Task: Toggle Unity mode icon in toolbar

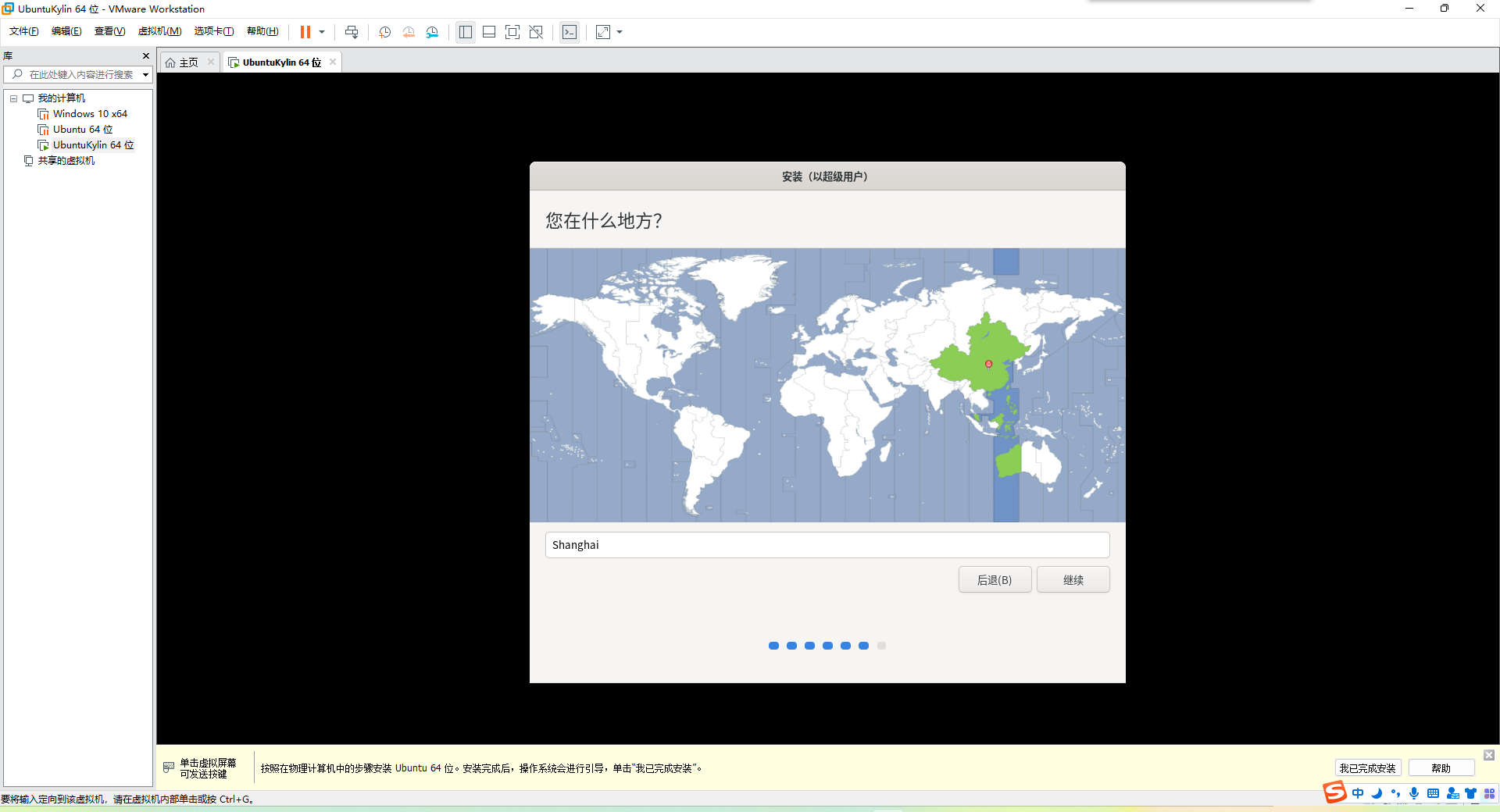Action: [x=536, y=32]
